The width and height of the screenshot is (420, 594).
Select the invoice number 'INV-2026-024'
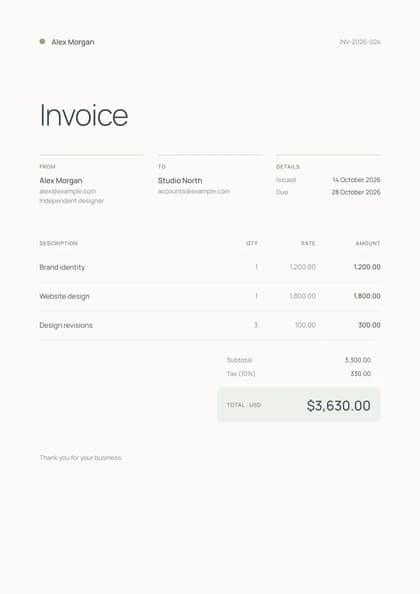[360, 42]
